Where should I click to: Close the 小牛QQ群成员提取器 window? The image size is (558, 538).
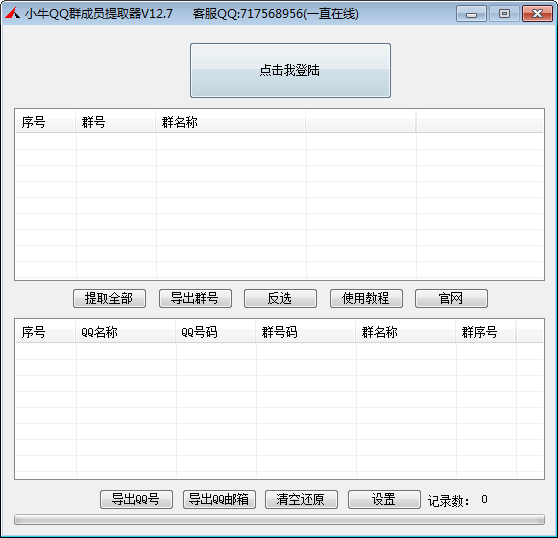tap(537, 14)
